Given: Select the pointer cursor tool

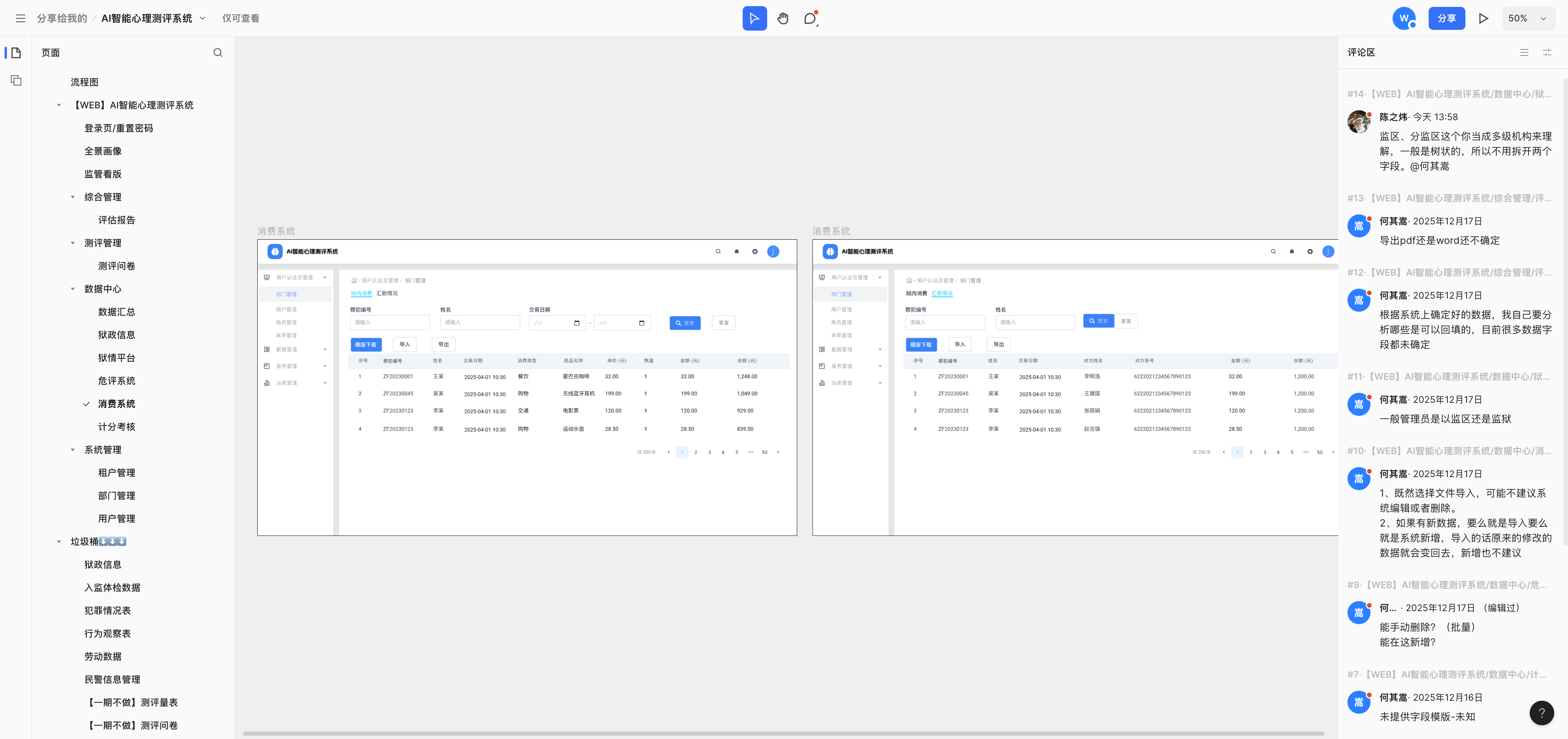Looking at the screenshot, I should click(x=754, y=18).
